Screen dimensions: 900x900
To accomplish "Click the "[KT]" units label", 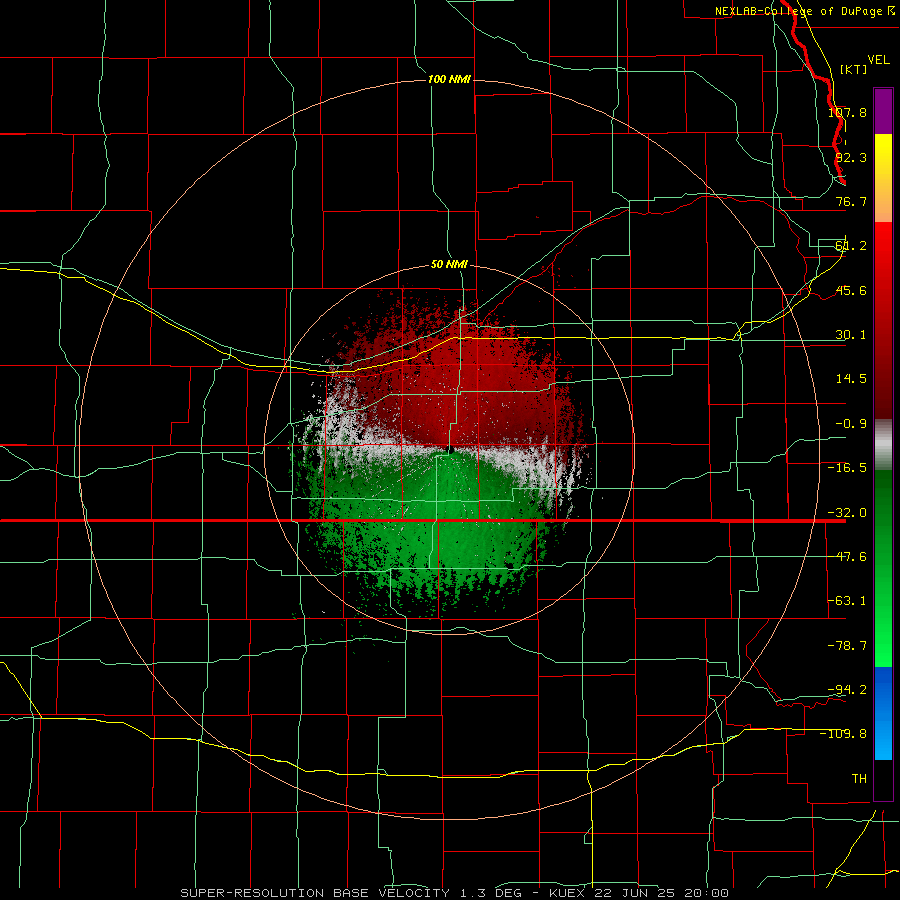I will point(854,69).
